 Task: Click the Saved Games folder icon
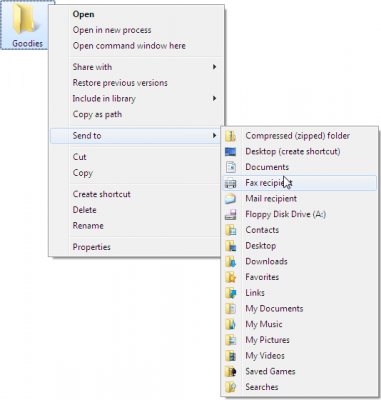tap(230, 371)
